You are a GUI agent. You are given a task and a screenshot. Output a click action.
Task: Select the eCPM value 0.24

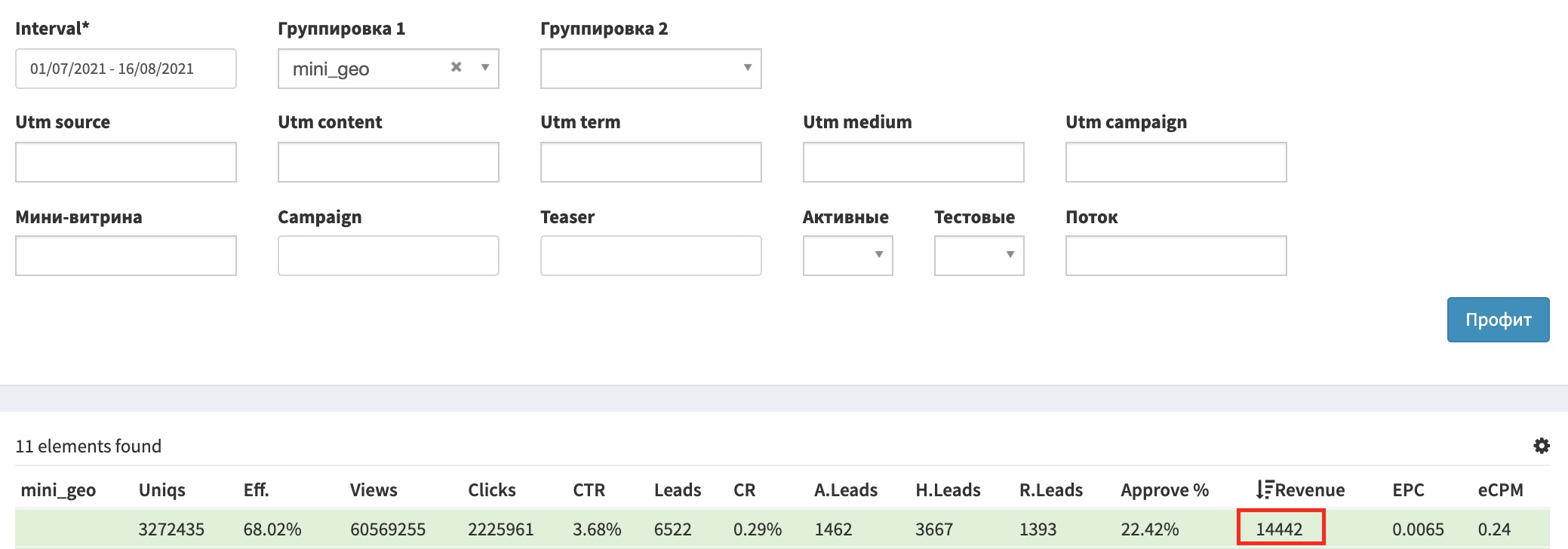(x=1494, y=529)
